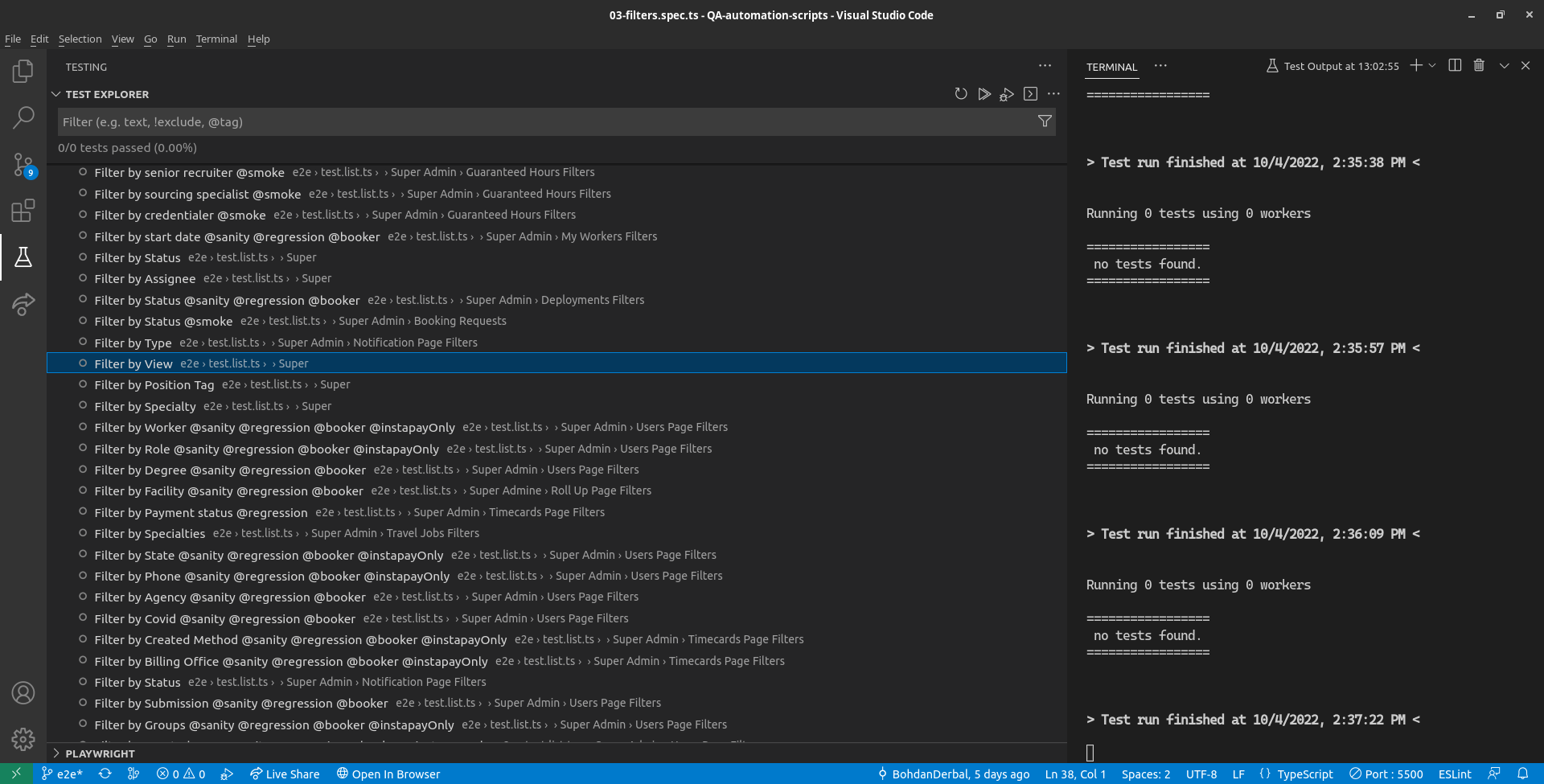Click ESLint in the status bar
1544x784 pixels.
tap(1455, 774)
